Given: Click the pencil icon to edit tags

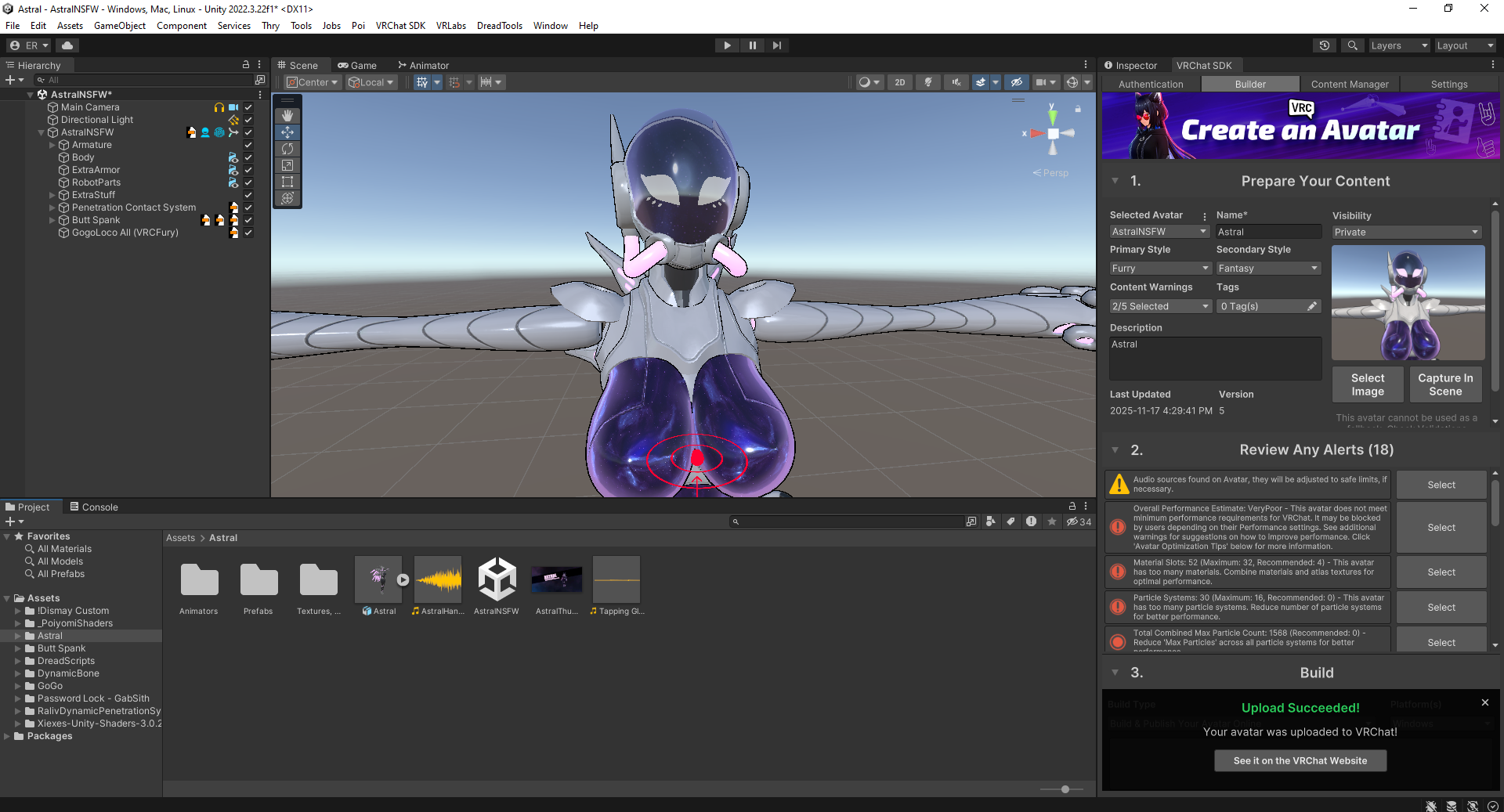Looking at the screenshot, I should coord(1312,306).
